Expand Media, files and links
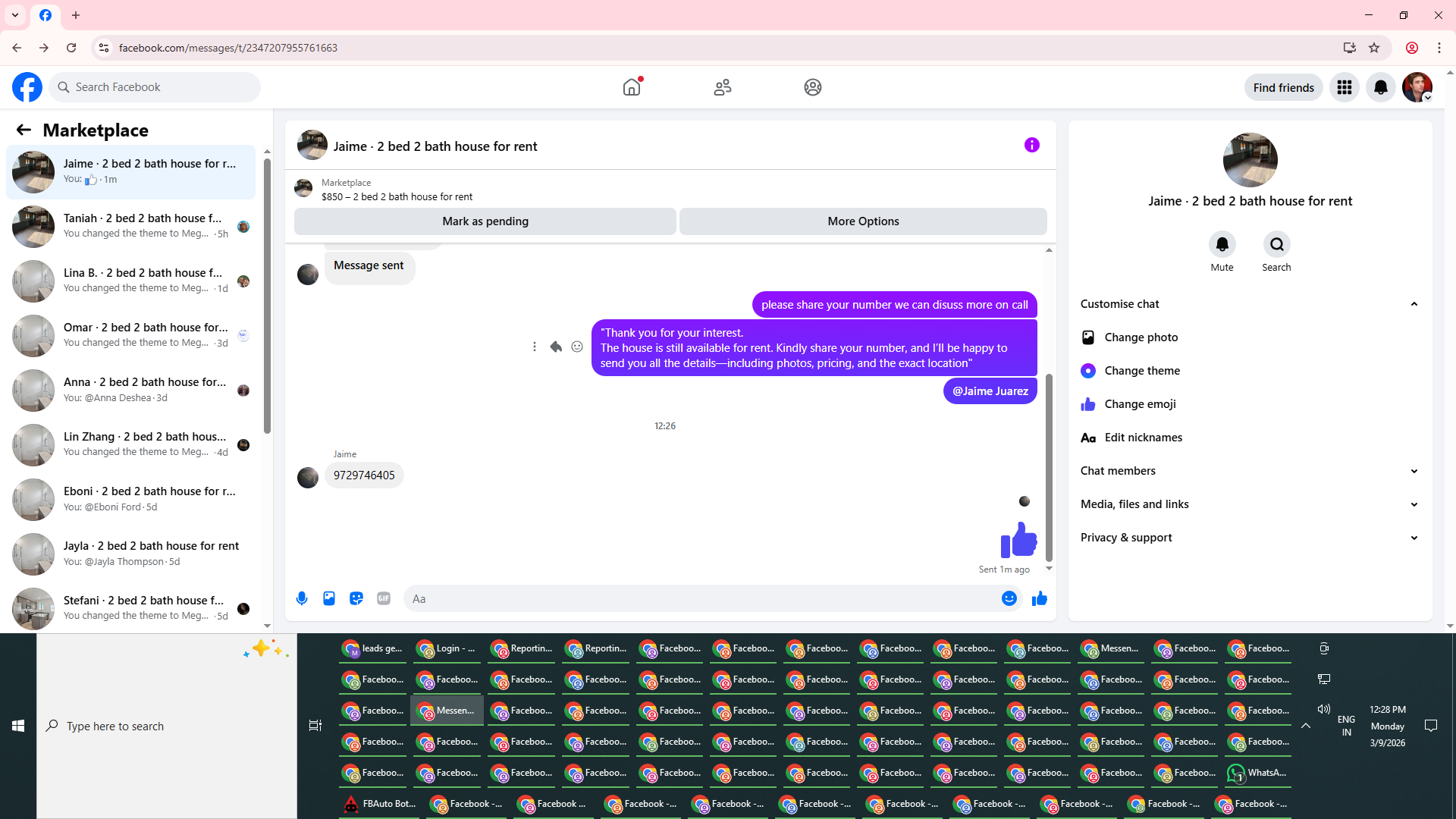Viewport: 1456px width, 819px height. [x=1414, y=504]
